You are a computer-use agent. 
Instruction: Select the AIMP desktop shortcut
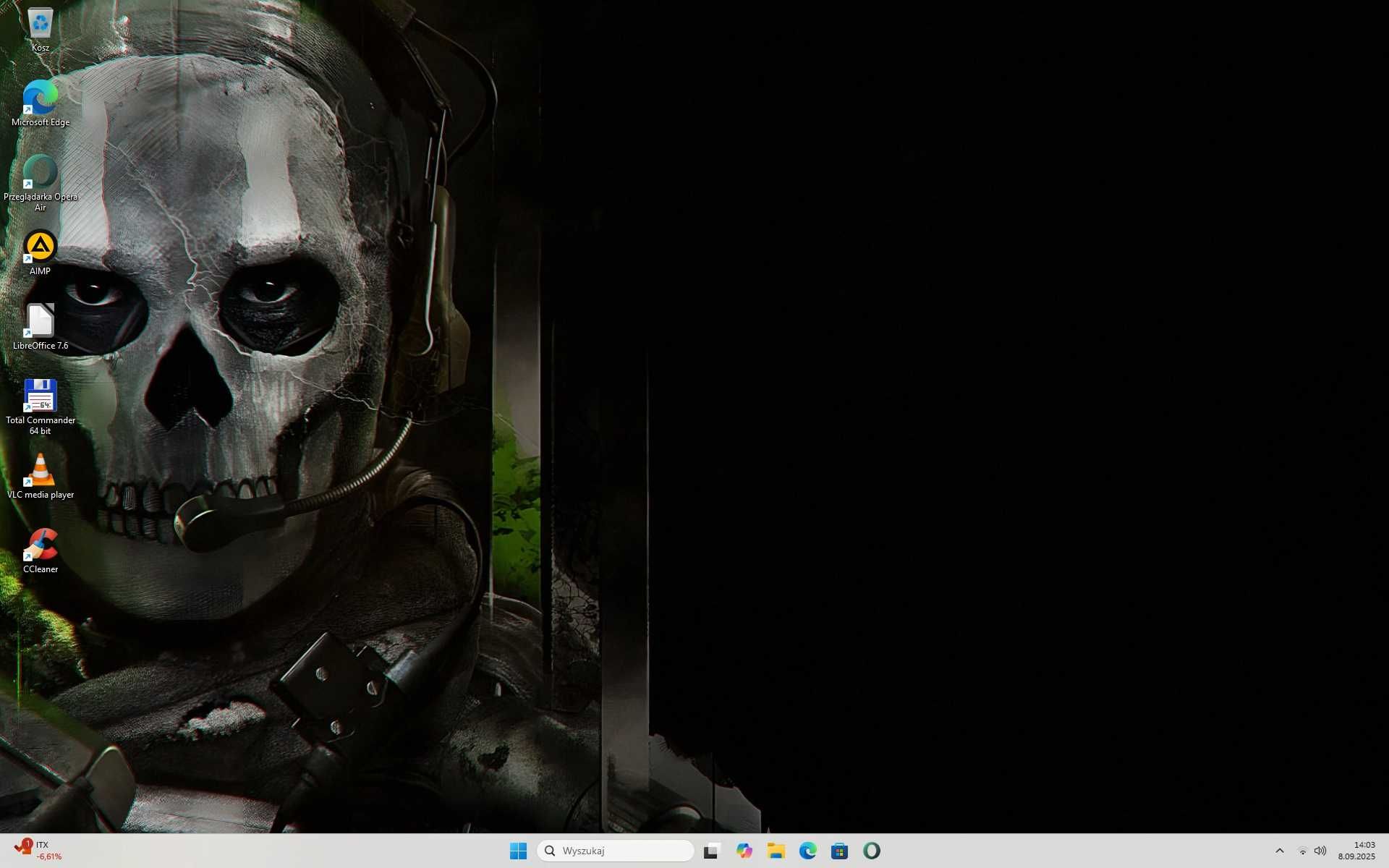point(41,253)
